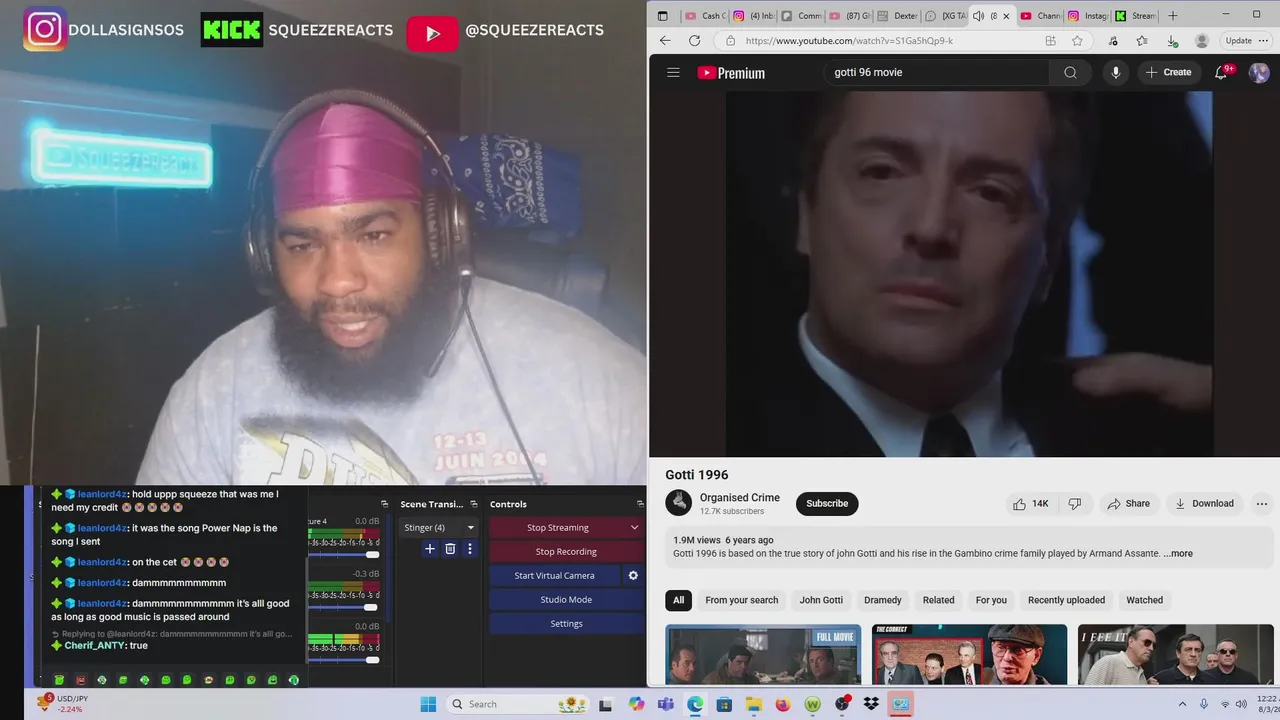Start the OBS Virtual Camera

[x=554, y=576]
